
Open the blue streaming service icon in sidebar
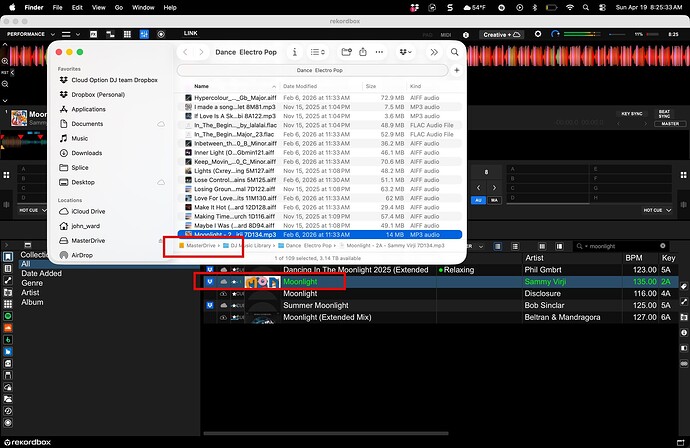pyautogui.click(x=8, y=352)
